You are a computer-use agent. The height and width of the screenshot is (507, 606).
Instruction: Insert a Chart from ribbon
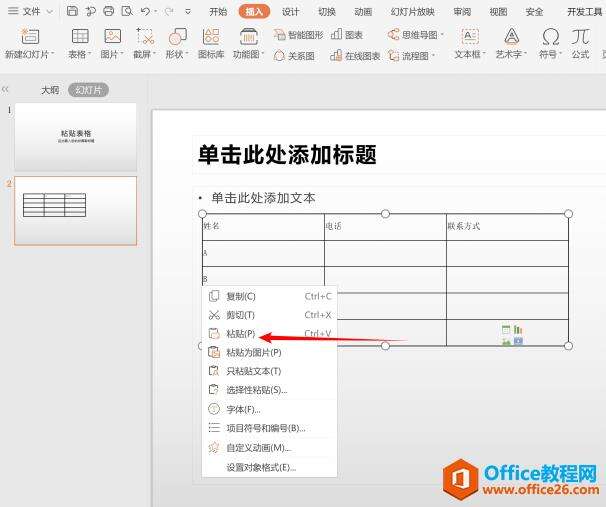point(347,35)
